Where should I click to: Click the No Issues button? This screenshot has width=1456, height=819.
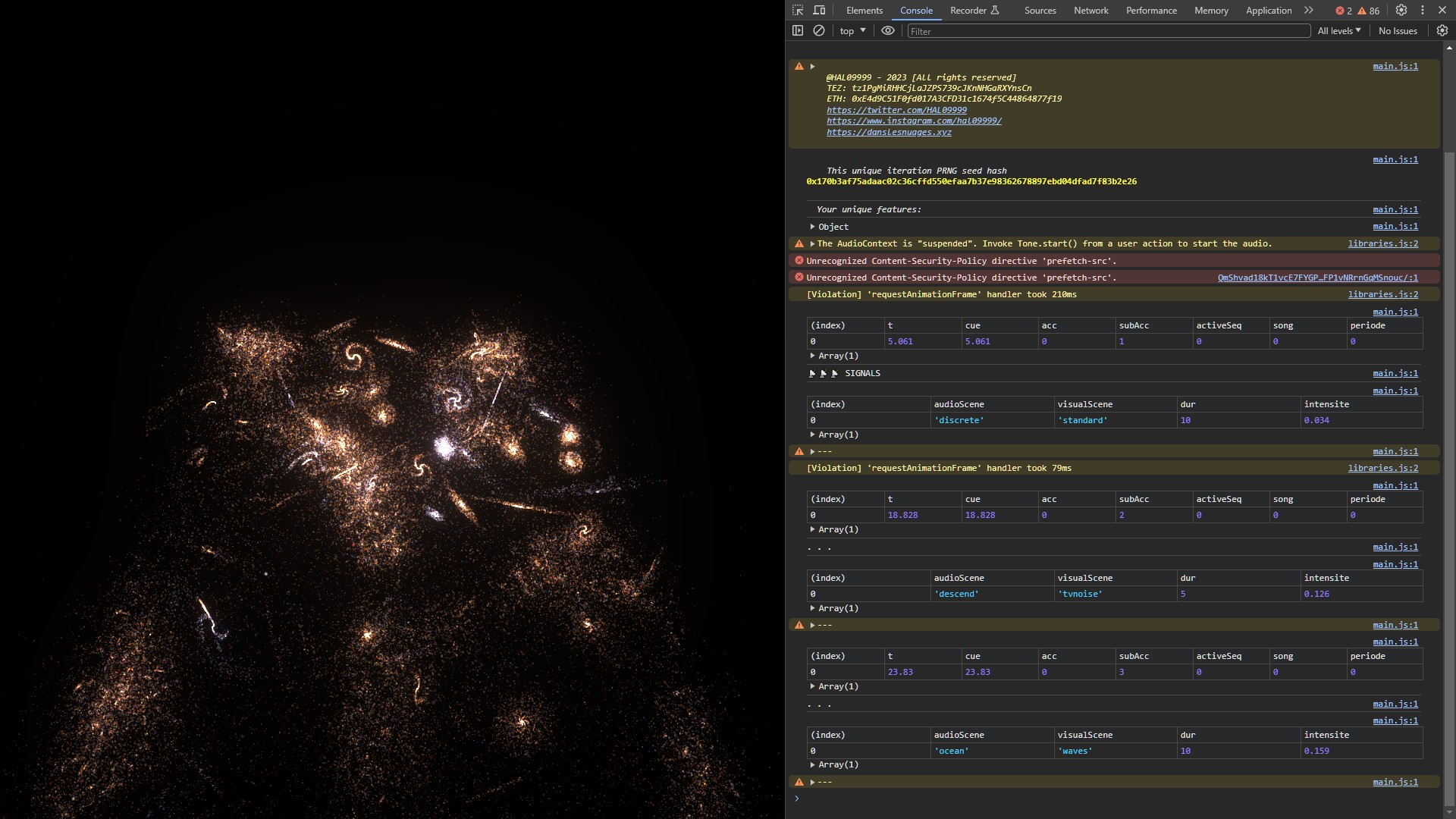(1398, 31)
